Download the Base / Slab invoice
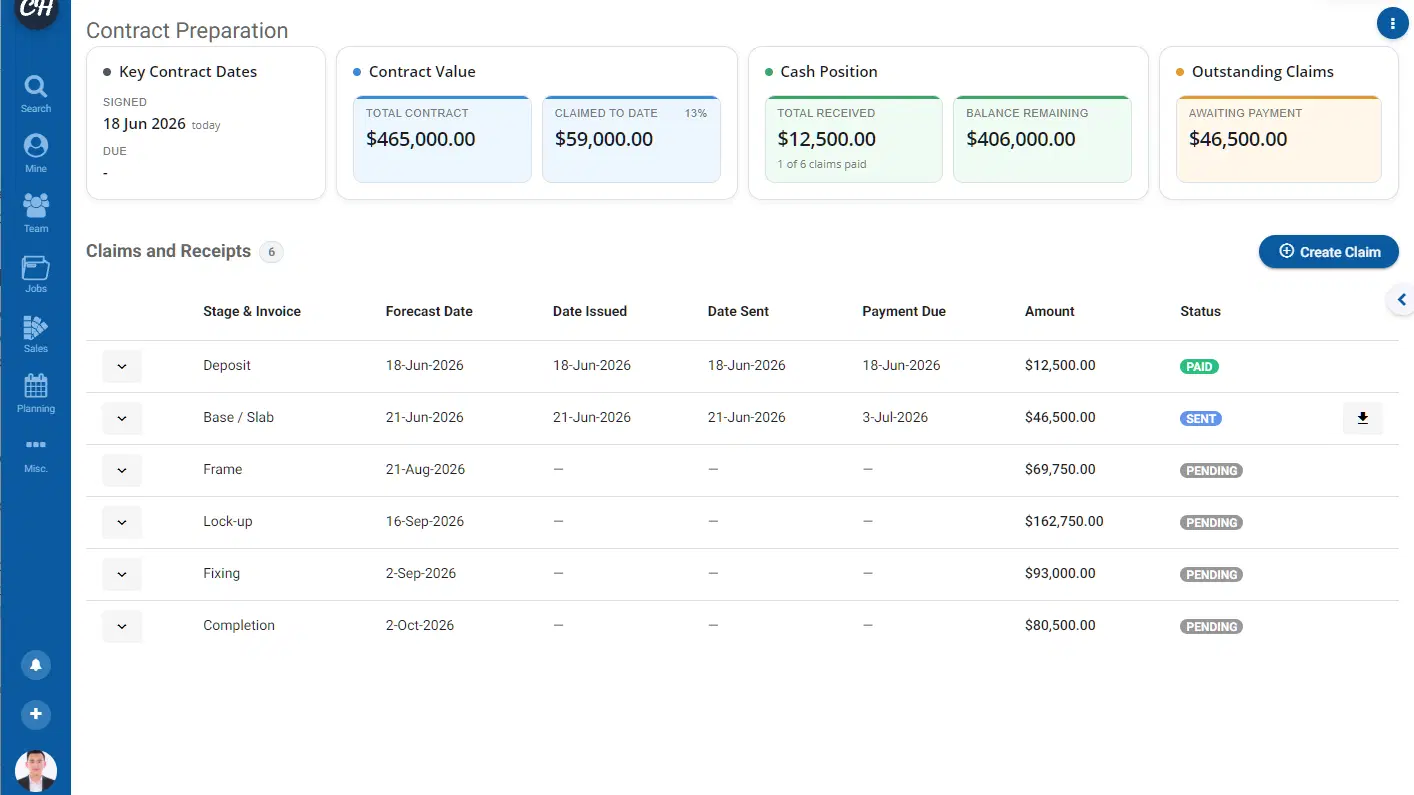 point(1362,418)
